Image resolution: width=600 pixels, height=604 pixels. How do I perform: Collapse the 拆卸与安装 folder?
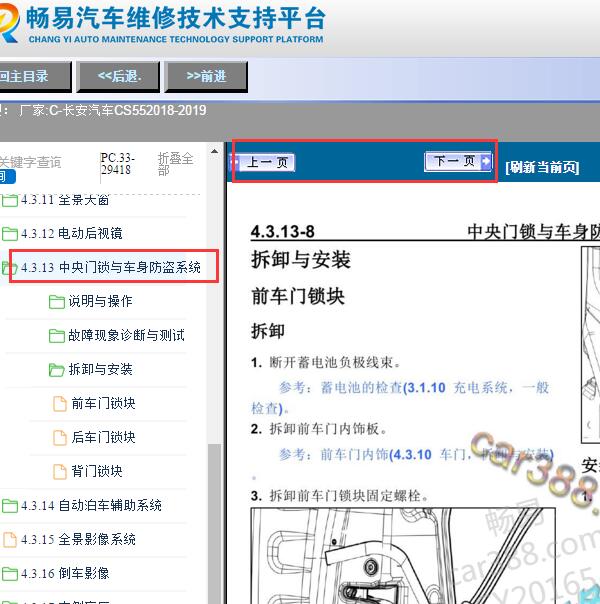pos(100,369)
